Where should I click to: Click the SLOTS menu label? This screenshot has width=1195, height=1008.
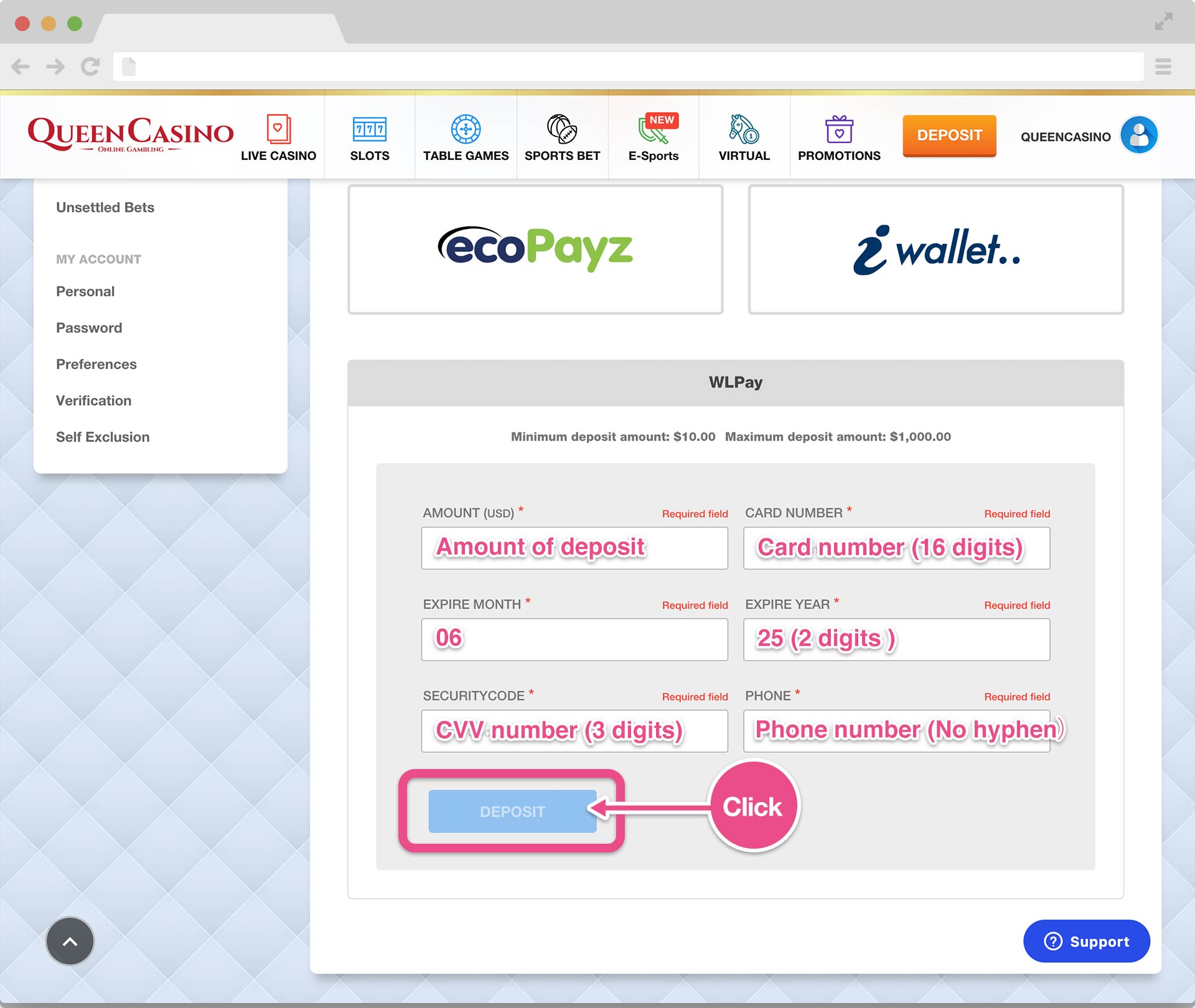point(370,156)
